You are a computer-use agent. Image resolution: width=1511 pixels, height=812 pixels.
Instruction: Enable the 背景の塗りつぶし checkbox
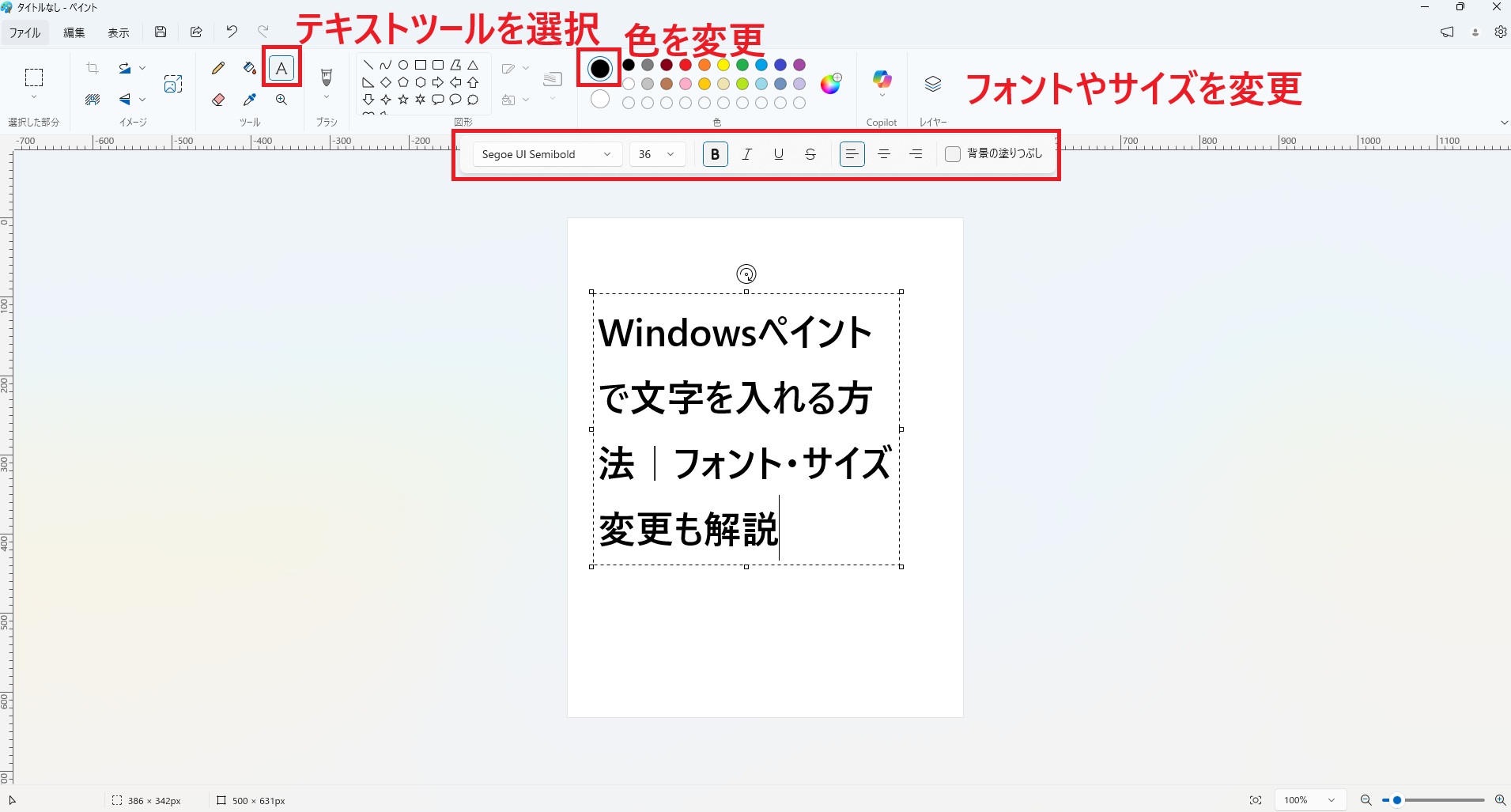point(953,154)
